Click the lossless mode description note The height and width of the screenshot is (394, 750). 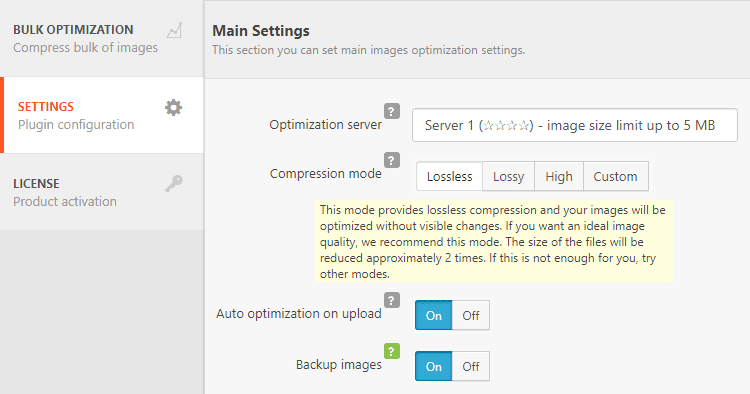click(494, 241)
